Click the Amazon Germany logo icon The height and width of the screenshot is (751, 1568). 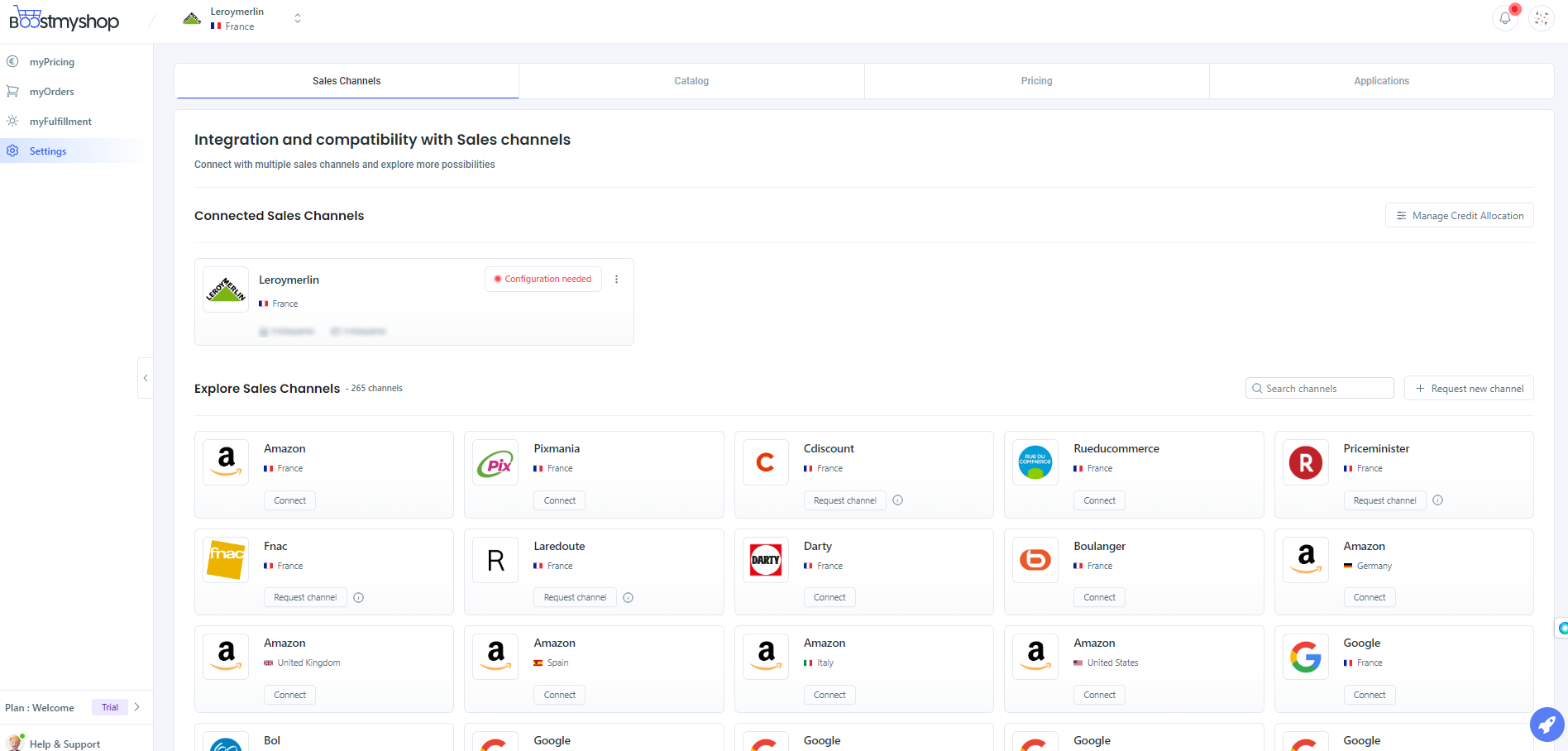[x=1306, y=560]
